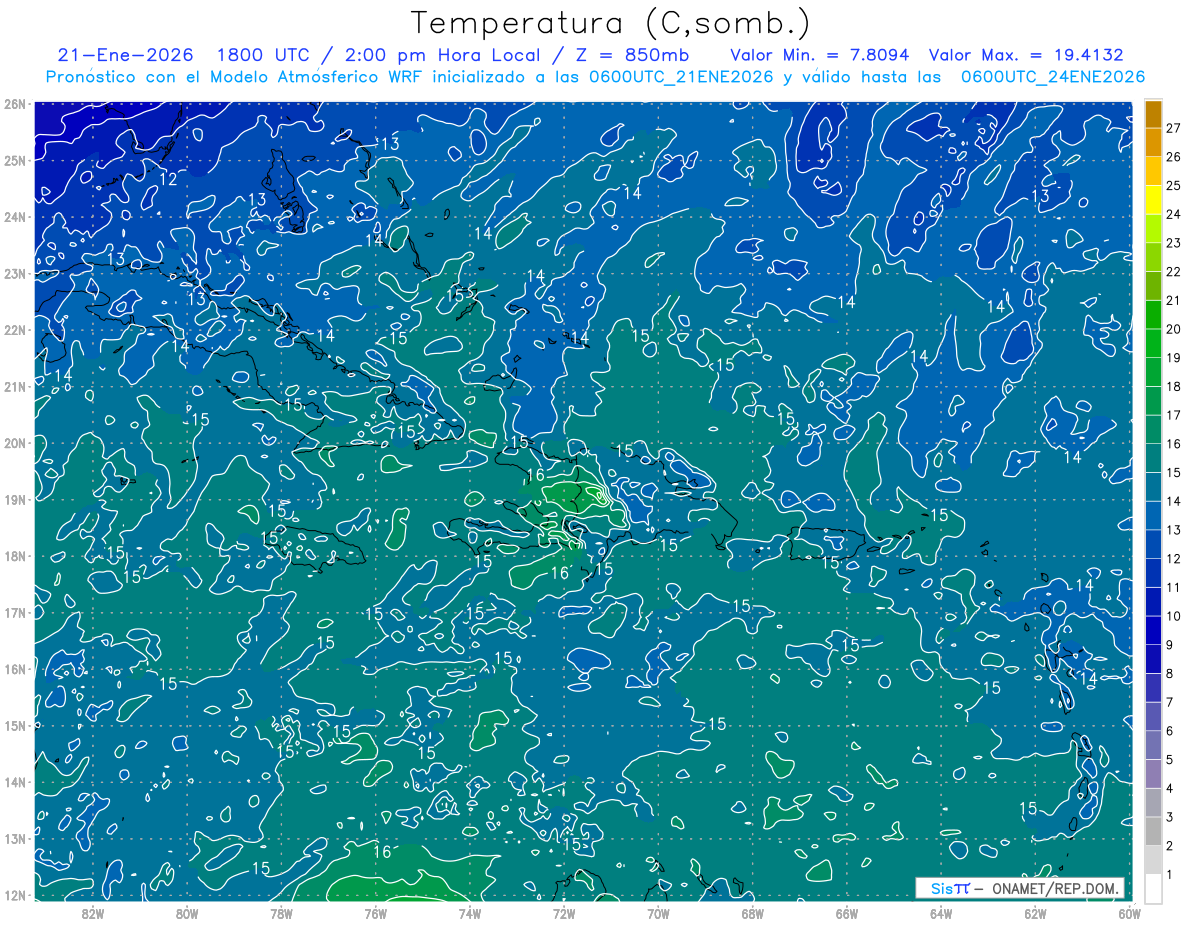Click the ONAMET/REP.DOM. logo box
The image size is (1200, 927).
[x=1020, y=888]
